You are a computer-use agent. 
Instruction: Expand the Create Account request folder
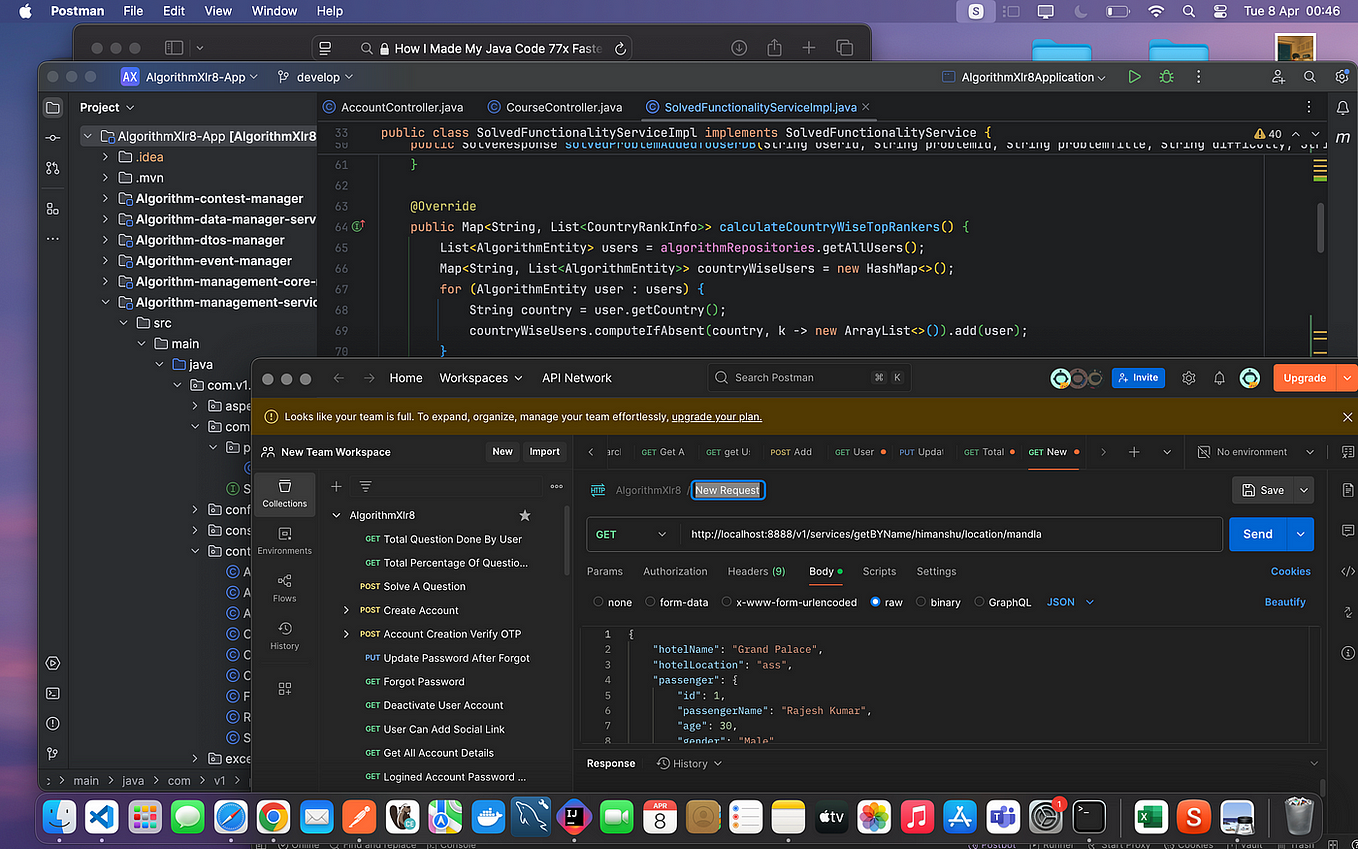point(347,610)
